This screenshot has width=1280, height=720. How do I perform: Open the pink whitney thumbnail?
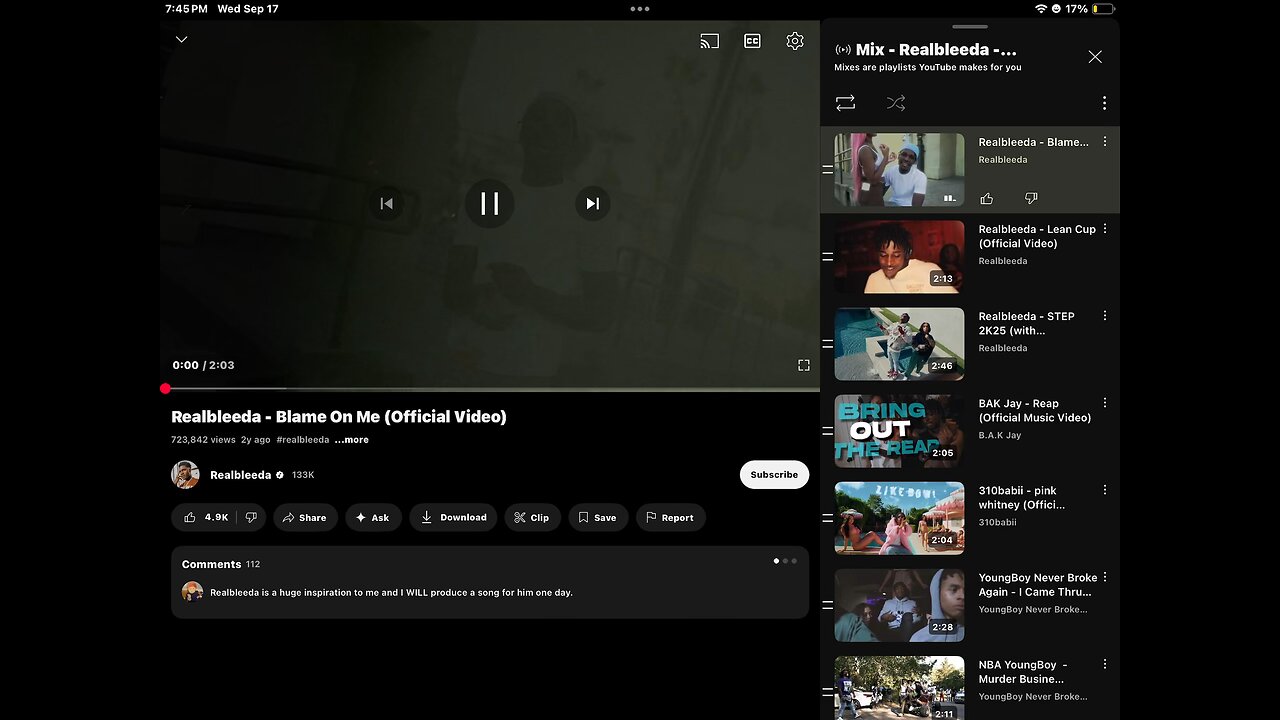tap(900, 518)
